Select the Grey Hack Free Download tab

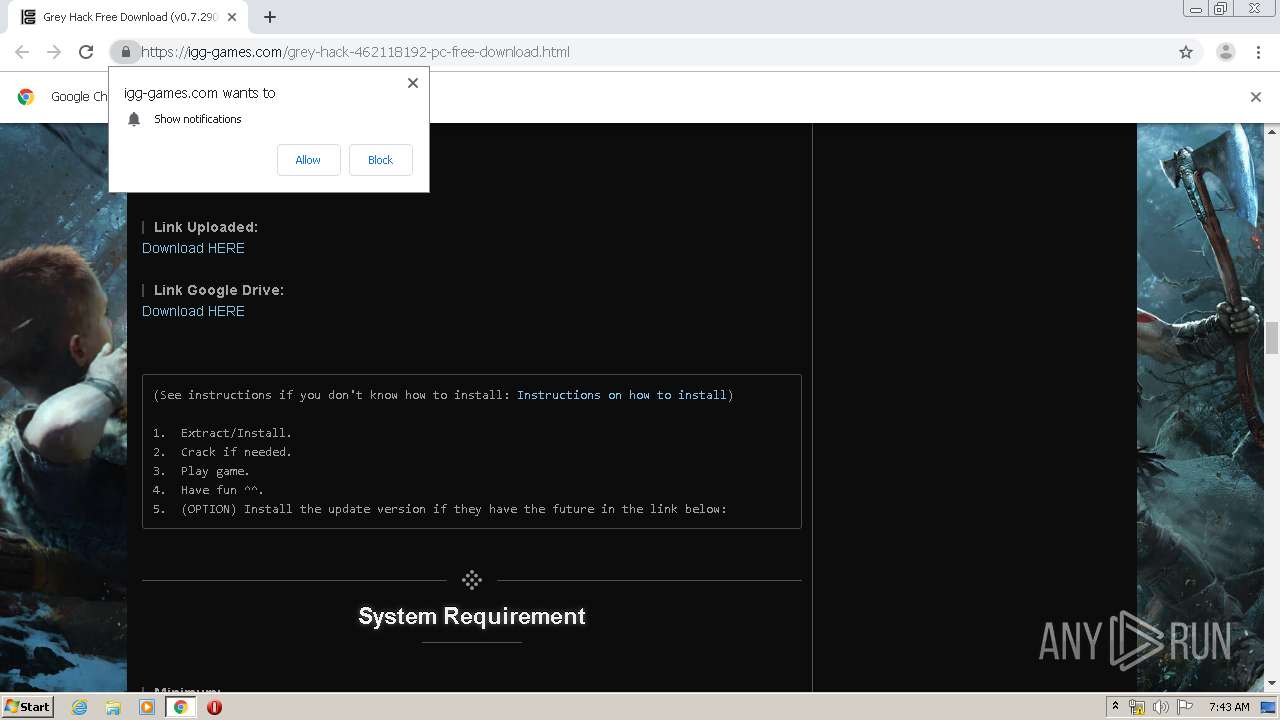pos(128,17)
